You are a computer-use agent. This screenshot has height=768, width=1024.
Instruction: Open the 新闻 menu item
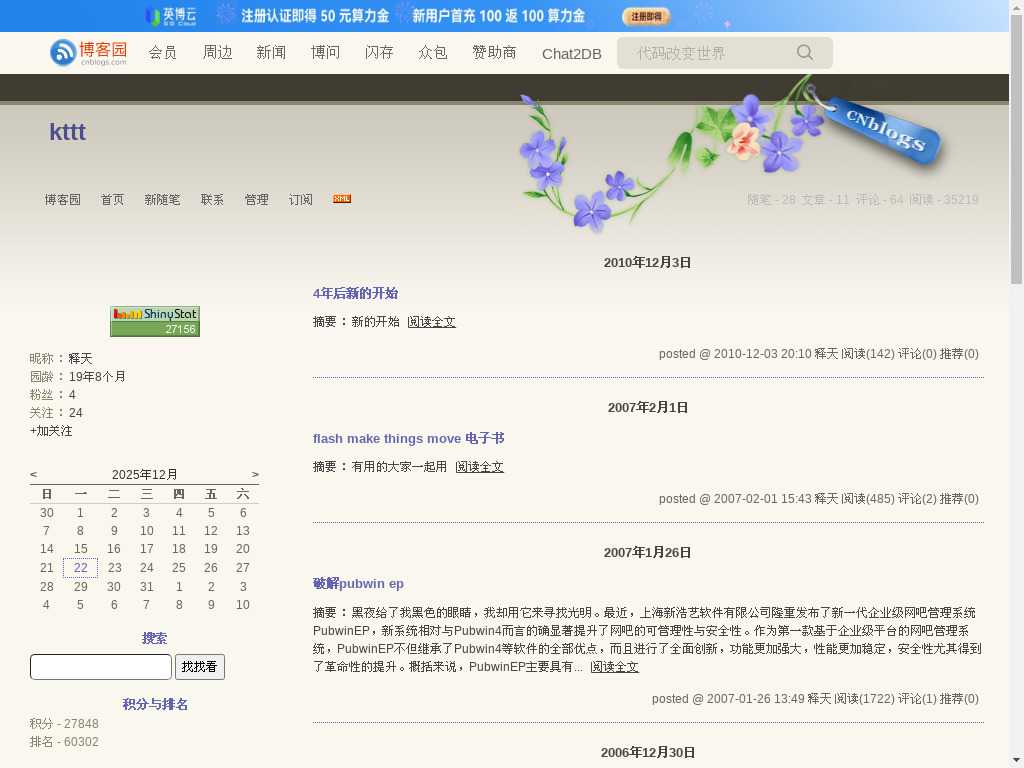[270, 53]
